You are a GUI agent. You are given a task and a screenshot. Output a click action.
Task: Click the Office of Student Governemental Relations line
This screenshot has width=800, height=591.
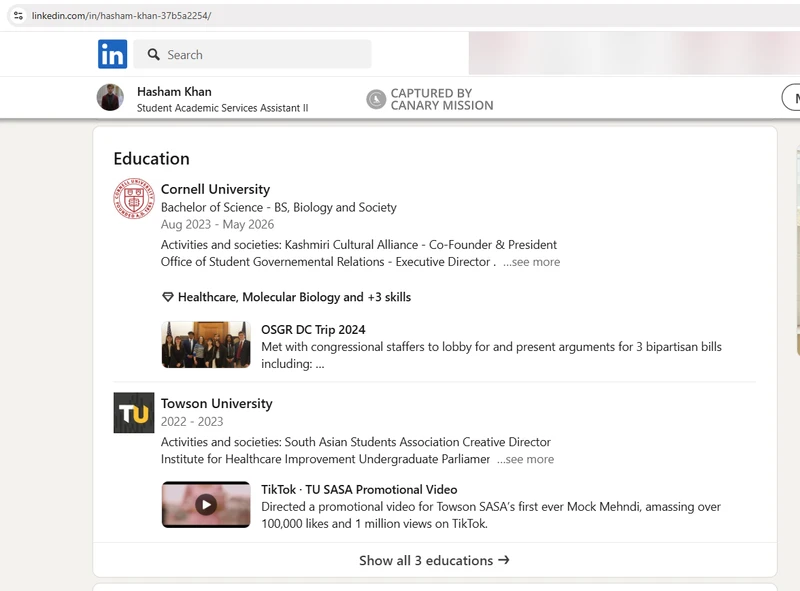(x=328, y=262)
